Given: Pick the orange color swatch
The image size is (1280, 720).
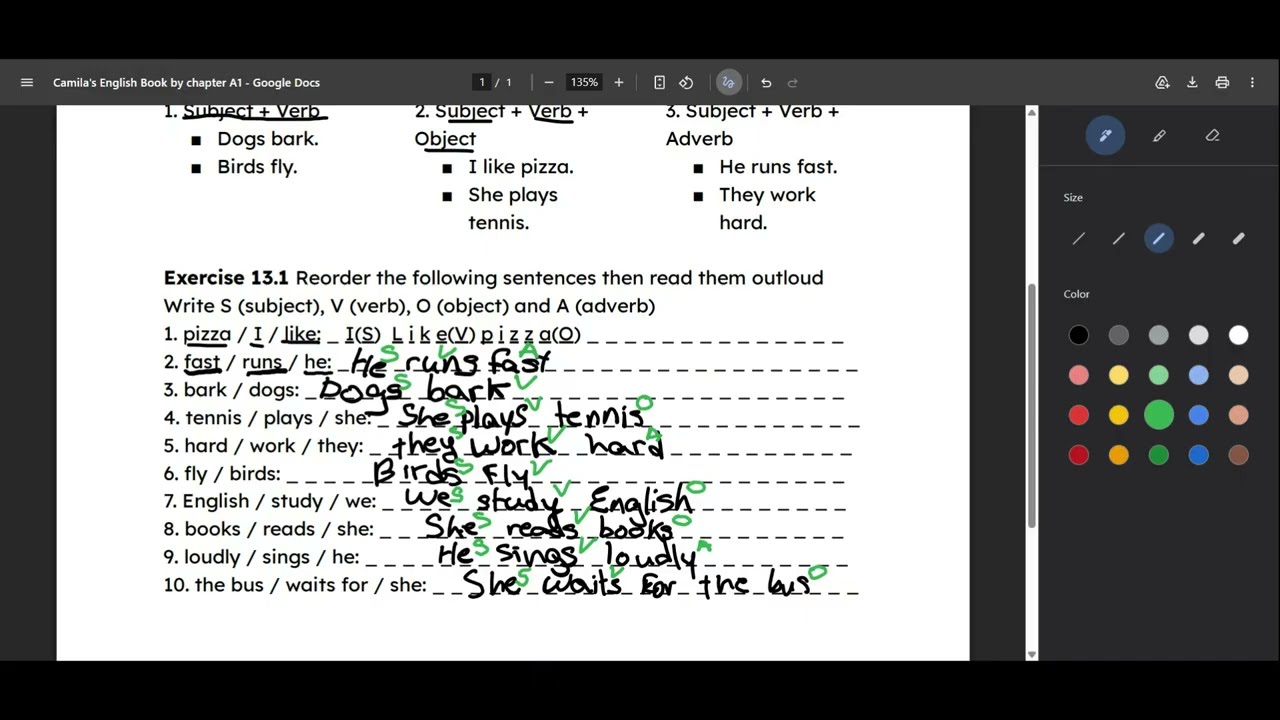Looking at the screenshot, I should (1119, 455).
